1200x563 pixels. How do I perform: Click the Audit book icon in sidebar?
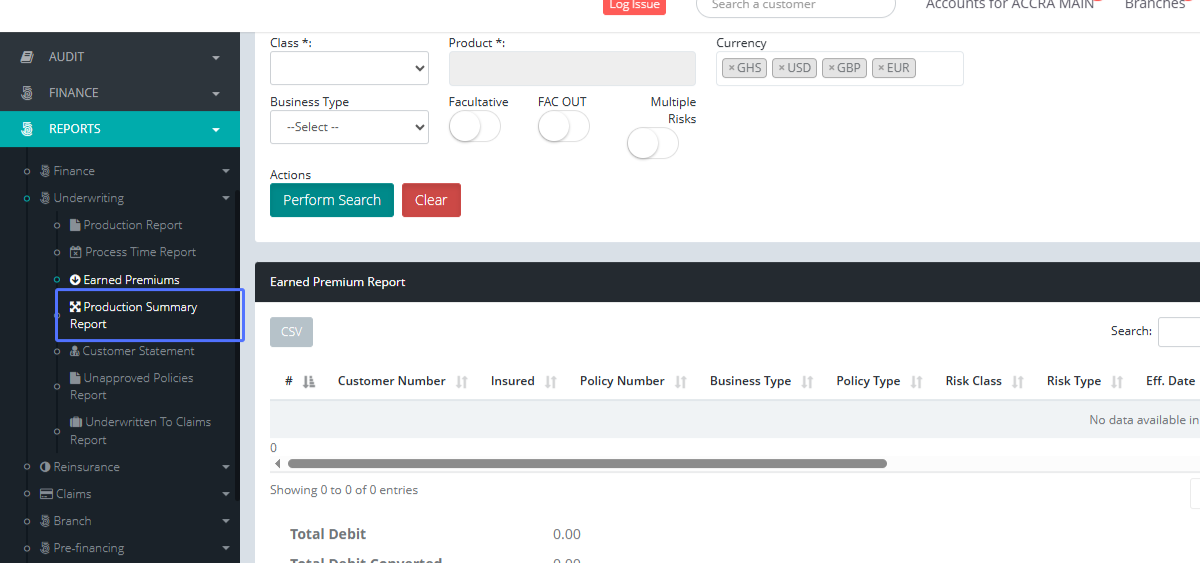coord(28,57)
